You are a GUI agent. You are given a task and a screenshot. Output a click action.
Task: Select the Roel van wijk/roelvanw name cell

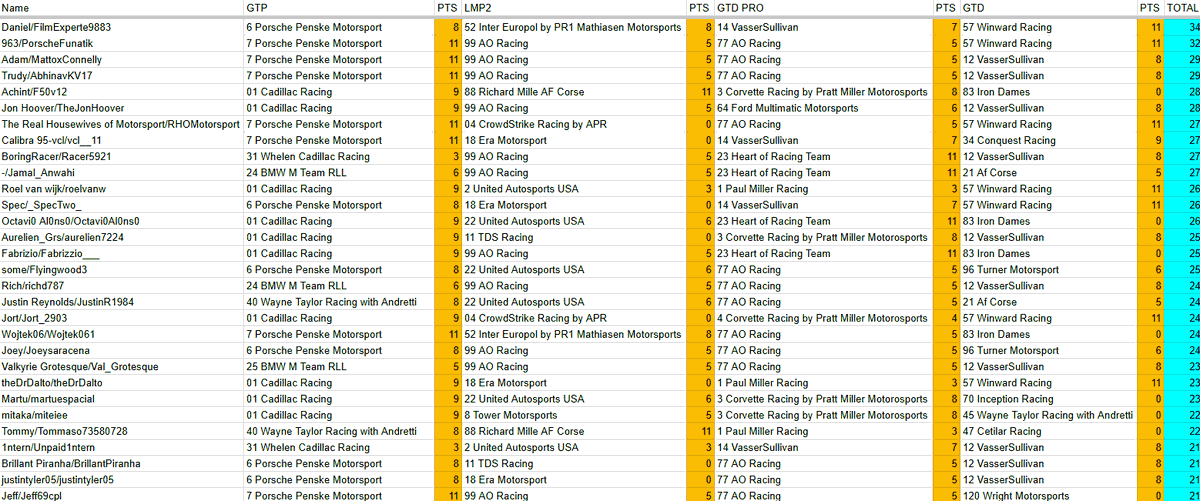point(122,189)
